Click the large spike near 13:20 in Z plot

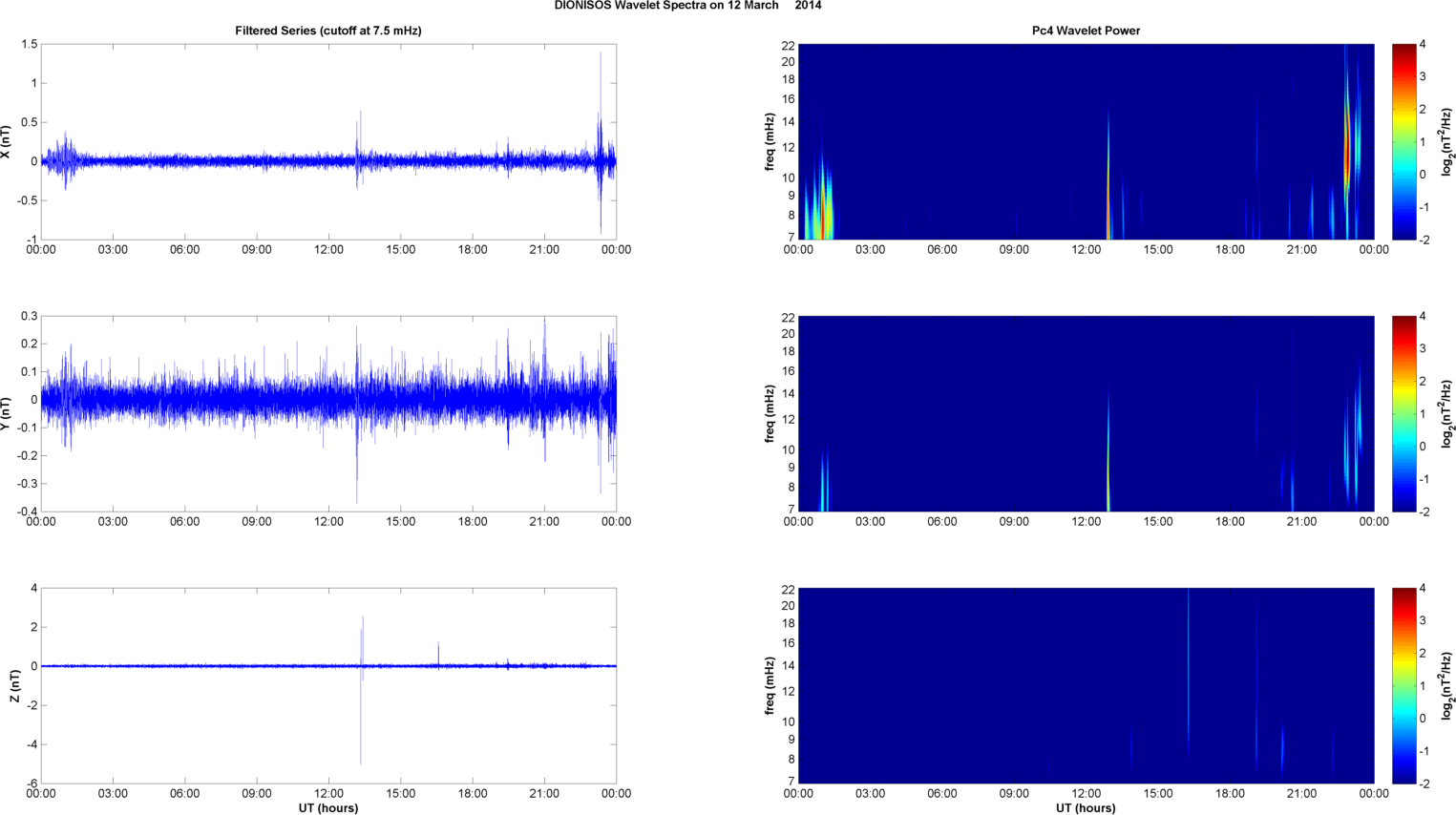pyautogui.click(x=361, y=692)
